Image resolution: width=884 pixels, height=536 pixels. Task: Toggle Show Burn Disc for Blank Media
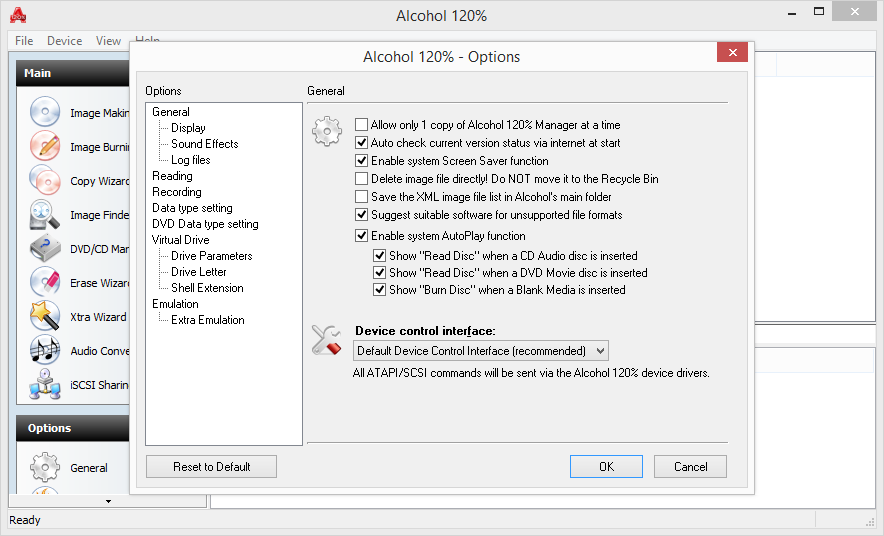click(379, 290)
